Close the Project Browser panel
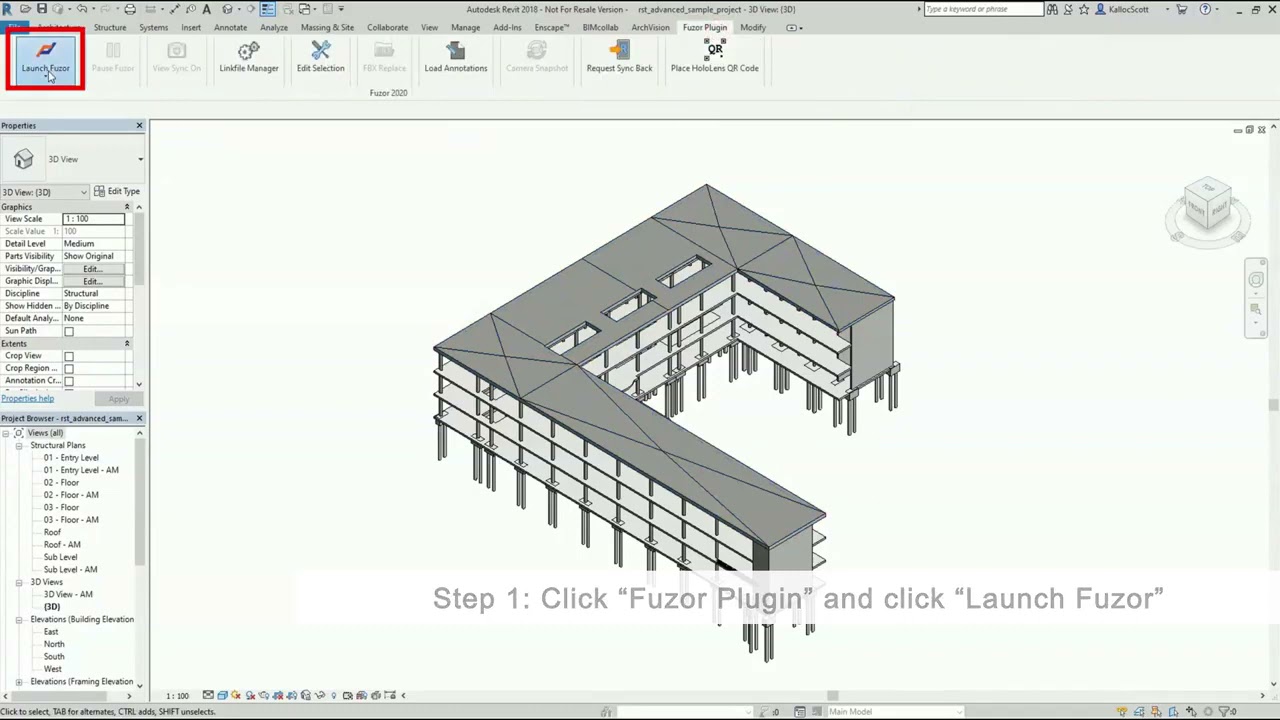Screen dimensions: 1280x720 (139, 418)
